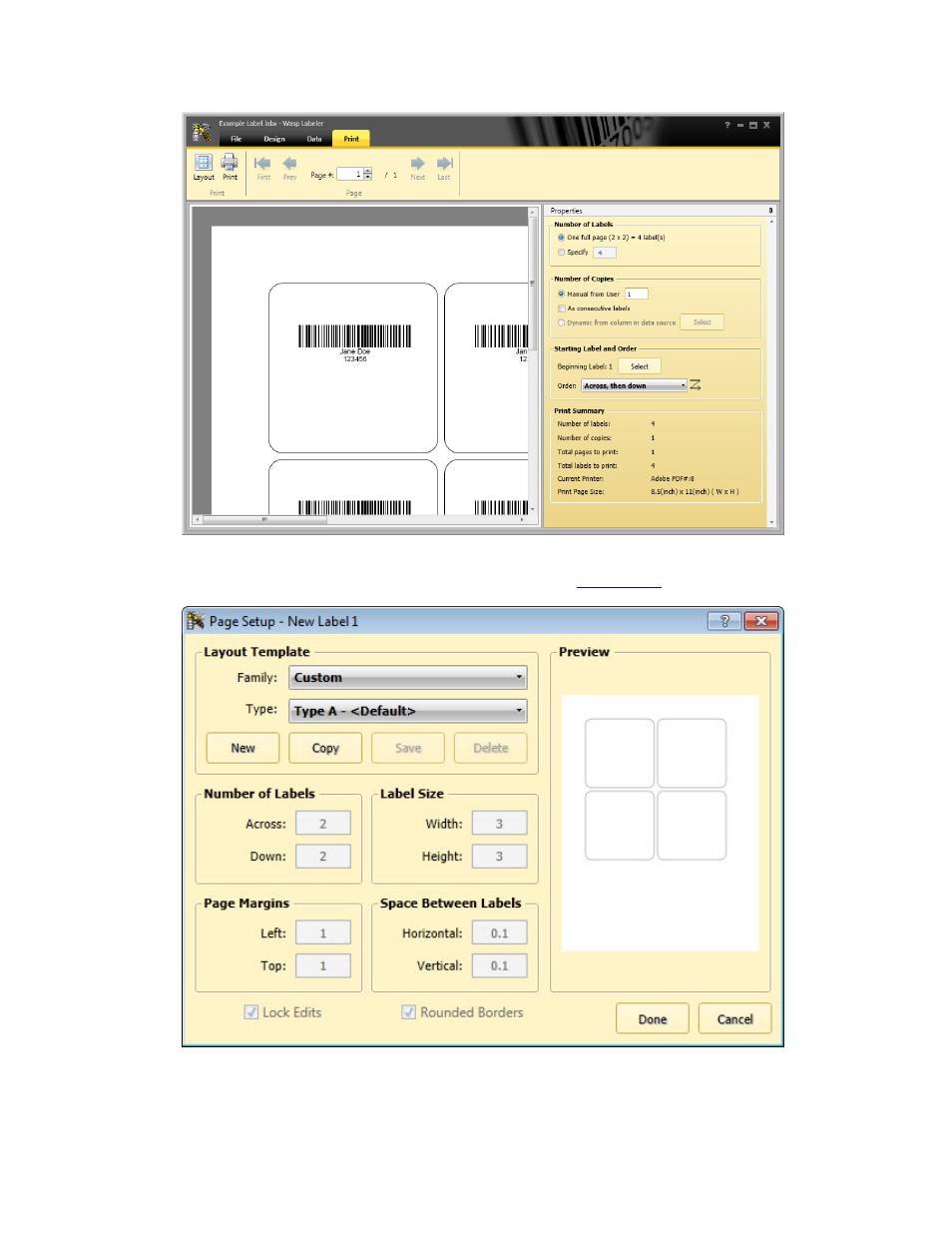Enable As consecutive labels checkbox
952x1233 pixels.
point(561,308)
